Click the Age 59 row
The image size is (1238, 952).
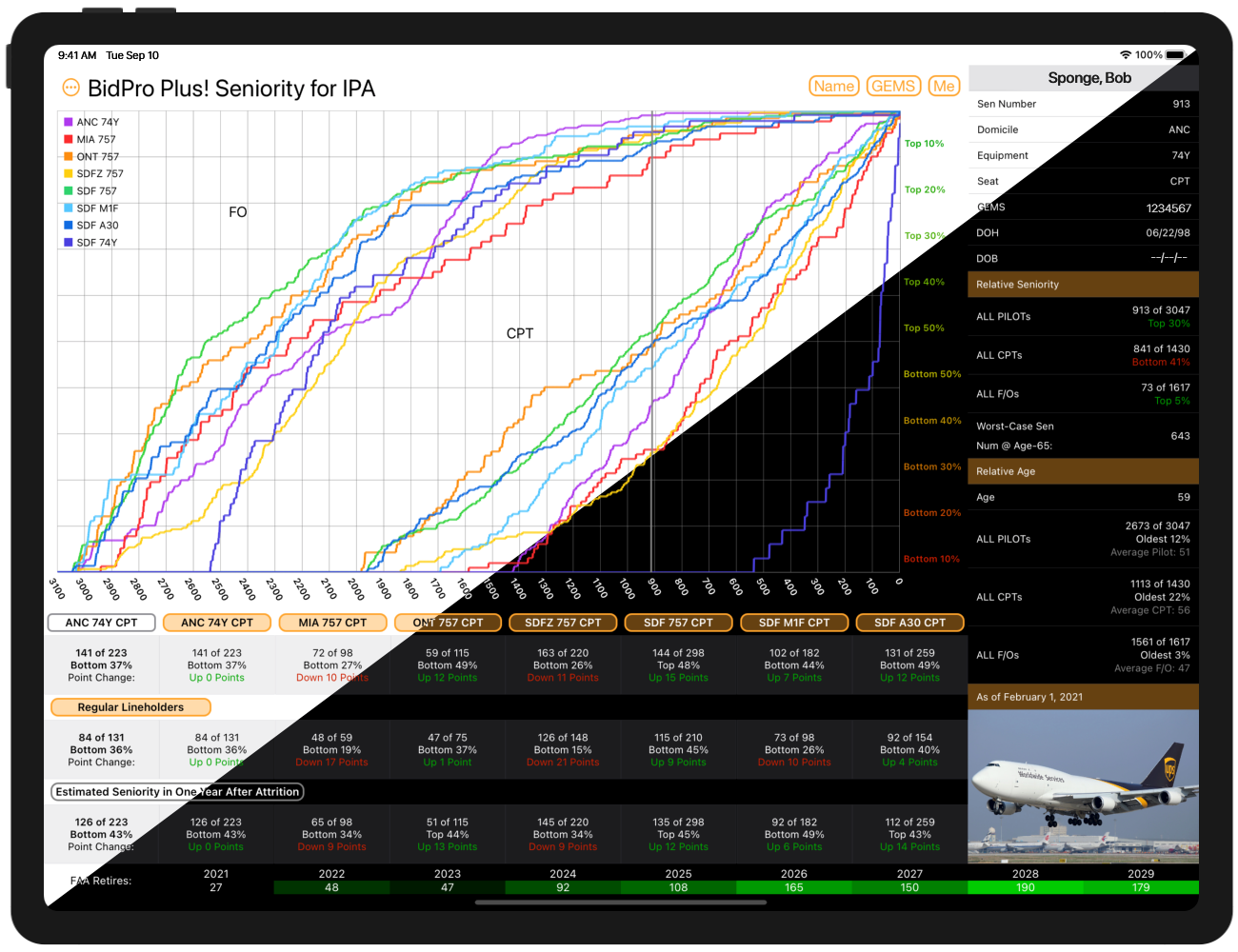tap(1084, 497)
